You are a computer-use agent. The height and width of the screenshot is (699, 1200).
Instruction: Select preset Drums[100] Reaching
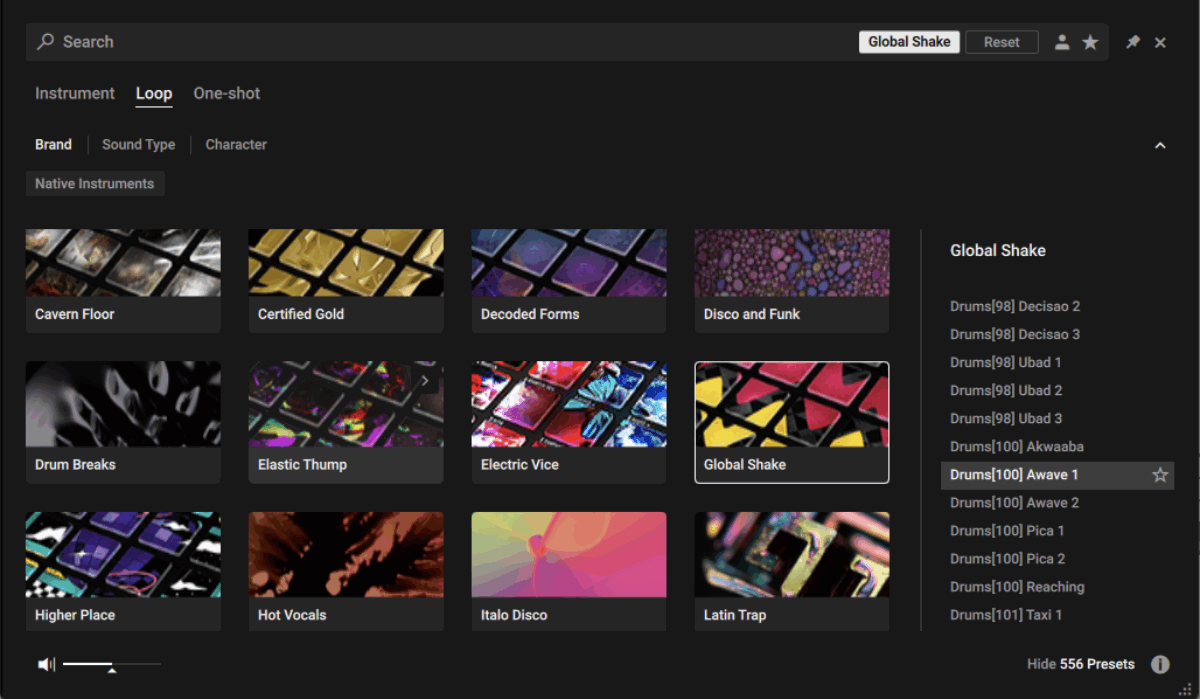[x=1017, y=587]
